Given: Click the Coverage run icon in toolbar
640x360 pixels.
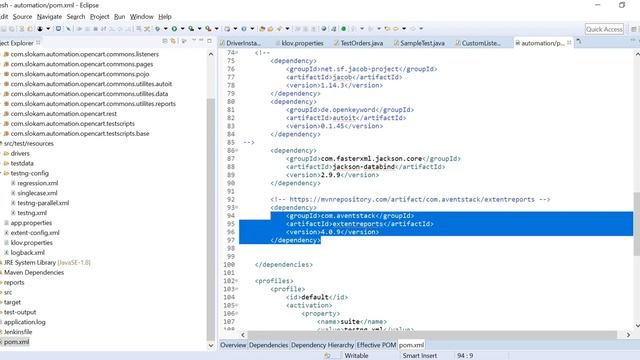Looking at the screenshot, I should 191,29.
